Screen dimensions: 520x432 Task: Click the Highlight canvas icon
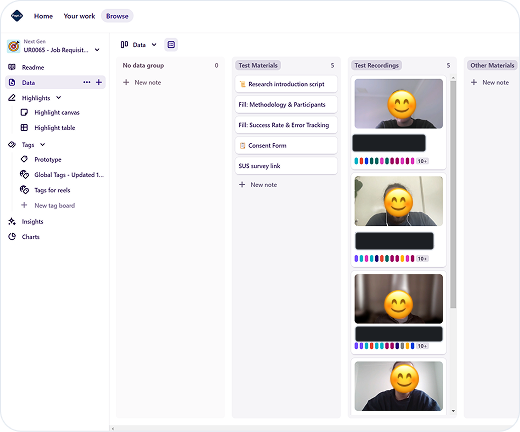[24, 112]
